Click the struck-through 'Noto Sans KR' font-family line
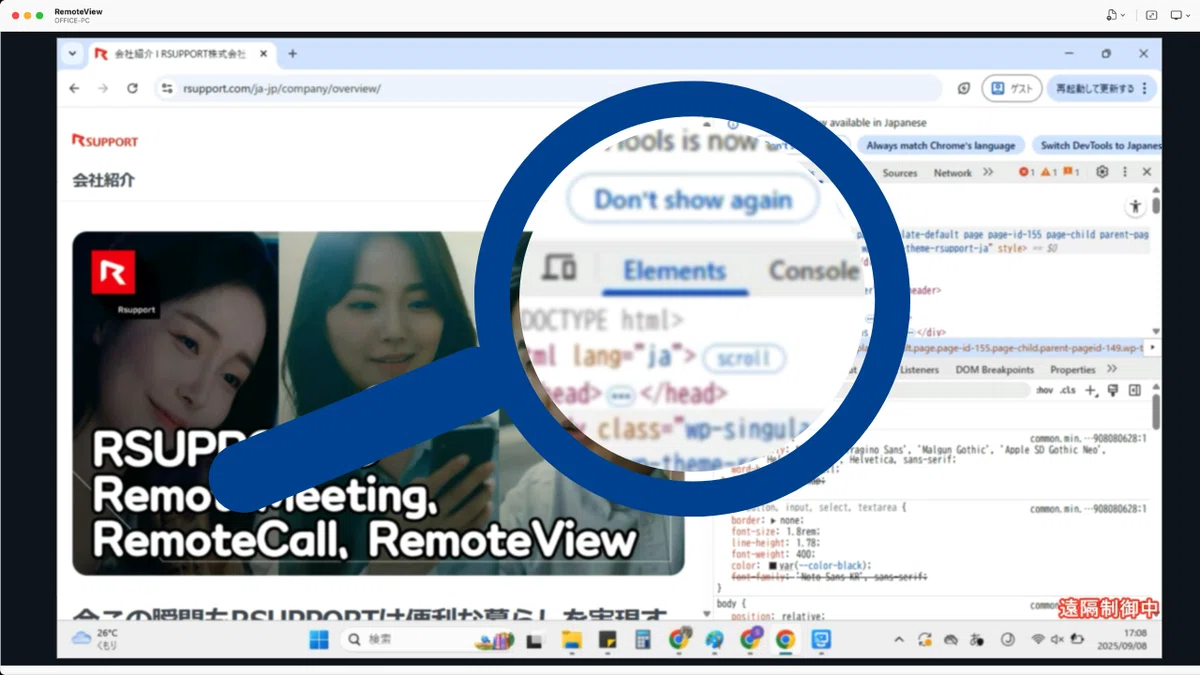 click(x=830, y=577)
